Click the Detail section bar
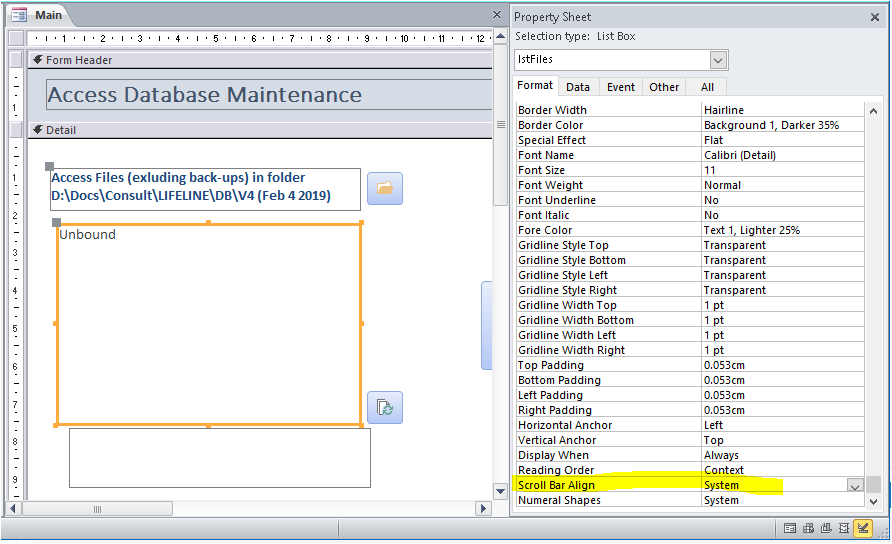Screen dimensions: 892x544 point(261,130)
